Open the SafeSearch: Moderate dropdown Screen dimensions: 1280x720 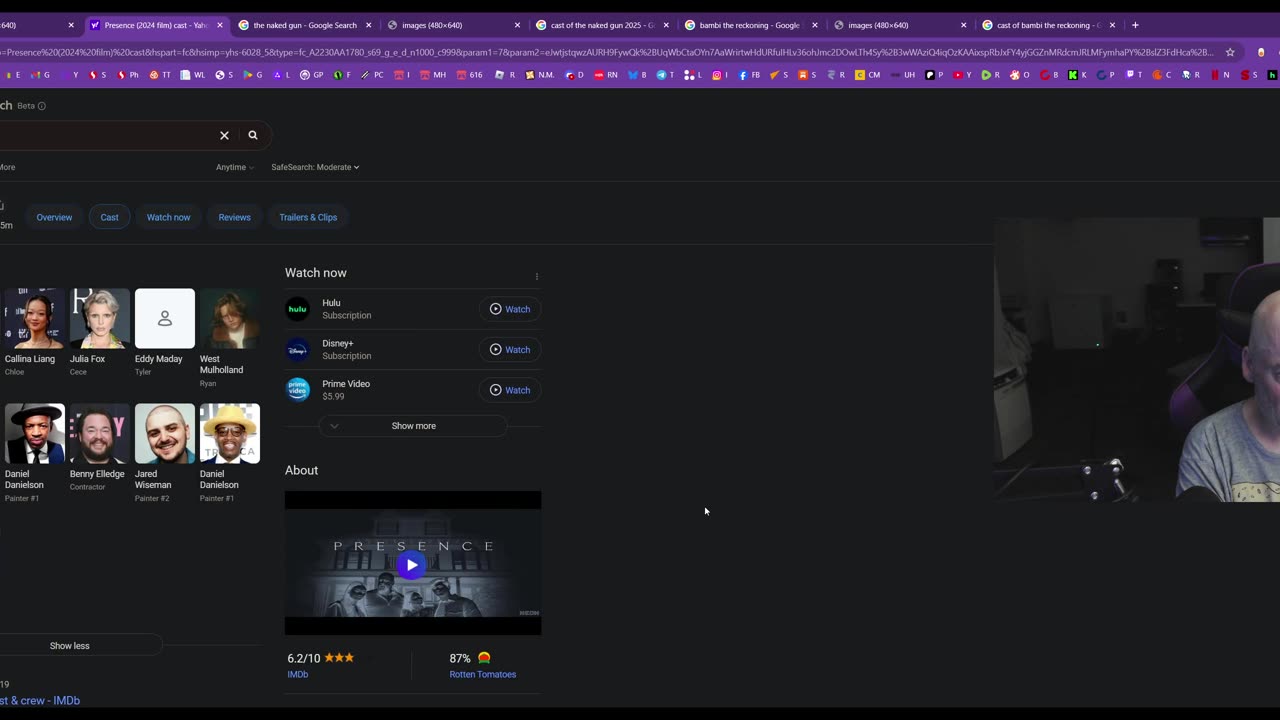coord(315,167)
